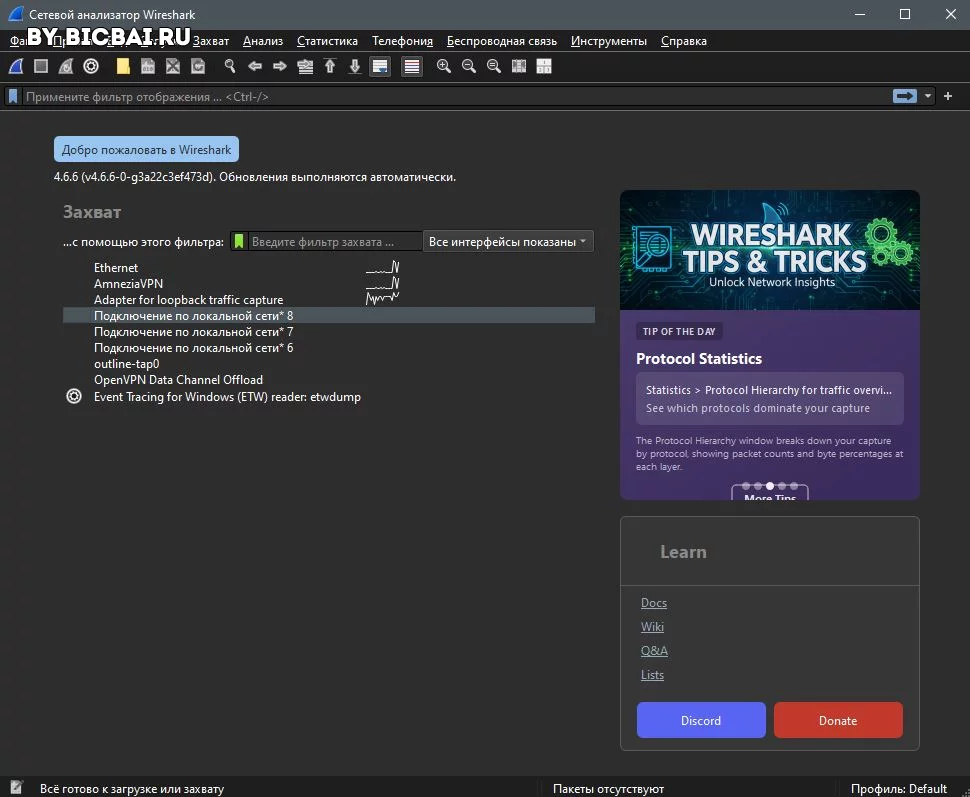Start capture with the shark fin icon
The image size is (970, 797).
click(x=16, y=66)
